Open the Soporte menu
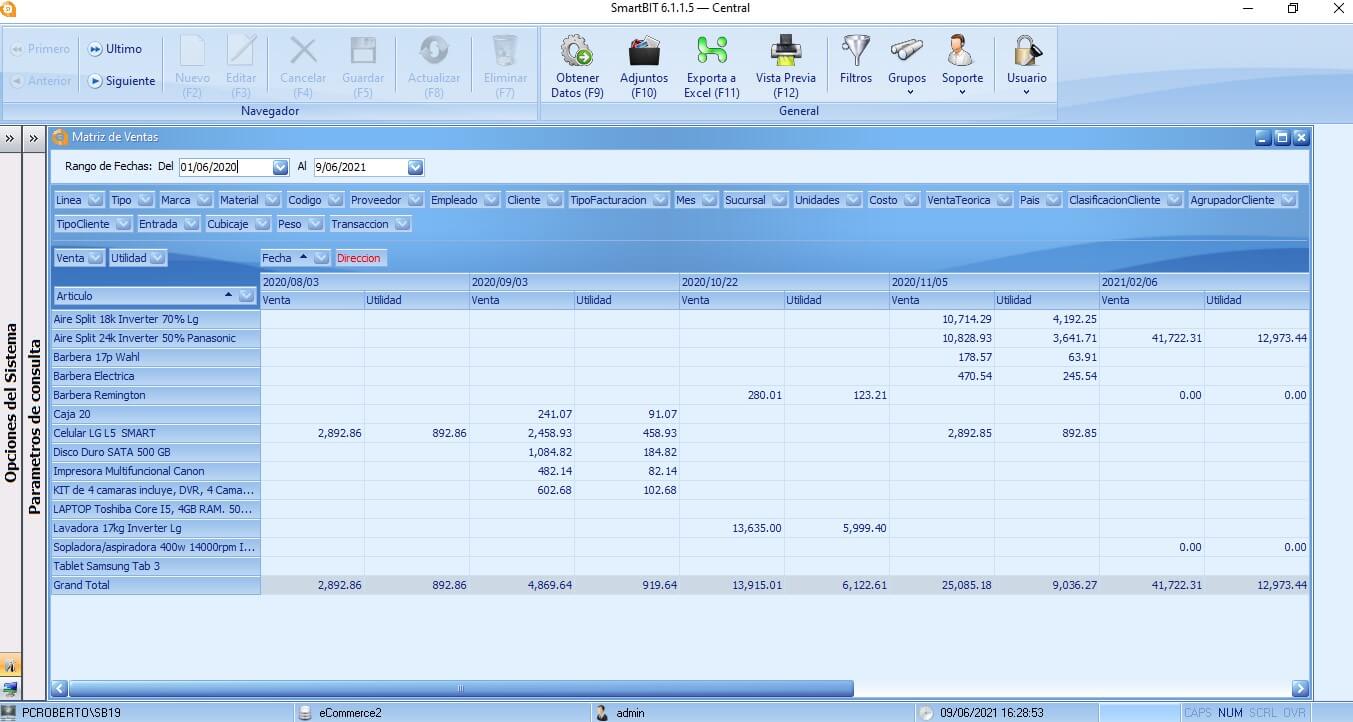 click(962, 65)
